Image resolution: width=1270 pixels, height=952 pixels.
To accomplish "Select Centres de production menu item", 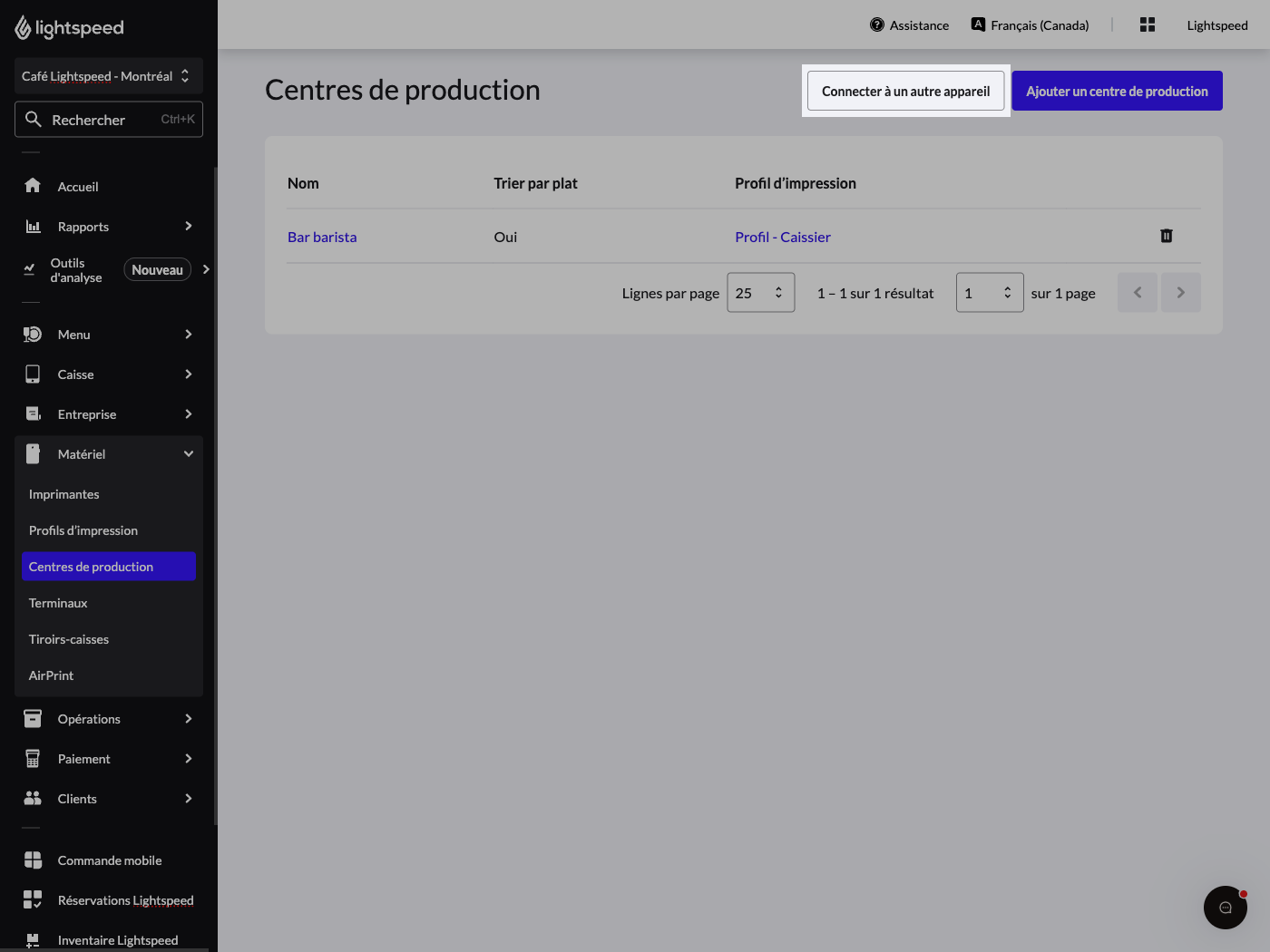I will tap(109, 567).
